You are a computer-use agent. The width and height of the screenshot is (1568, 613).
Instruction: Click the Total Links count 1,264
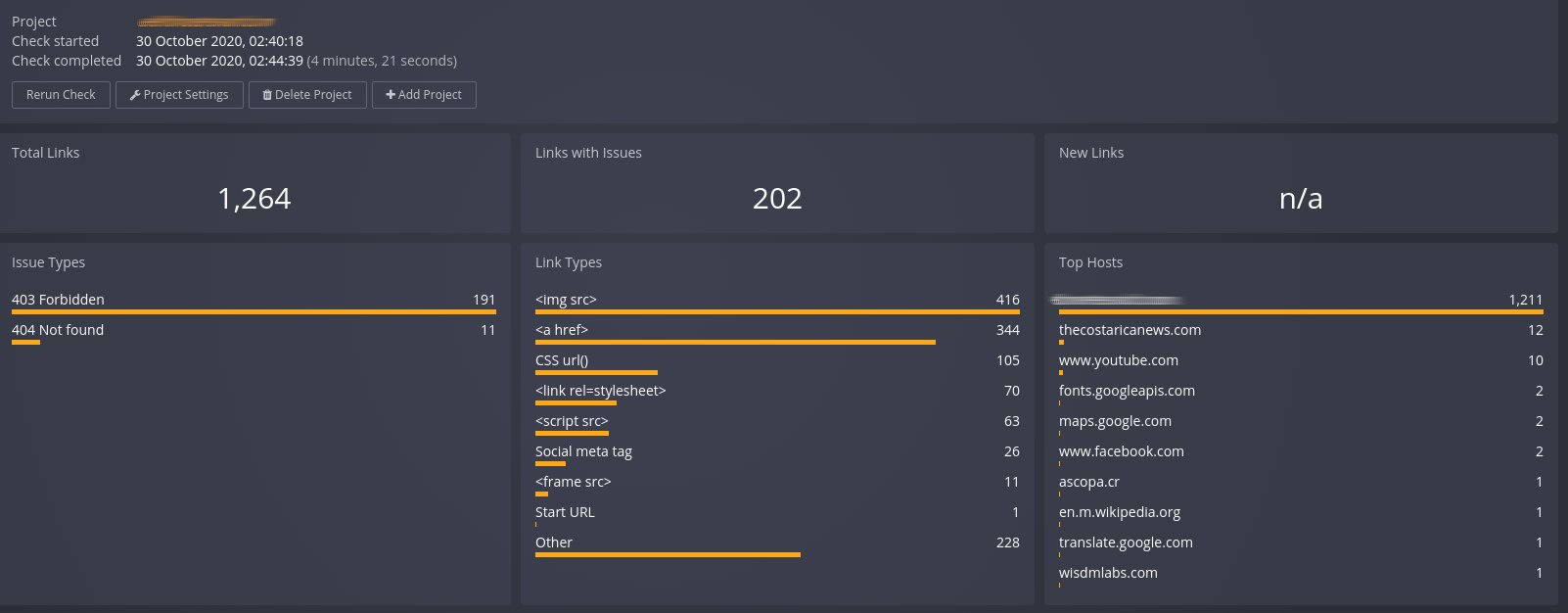254,199
